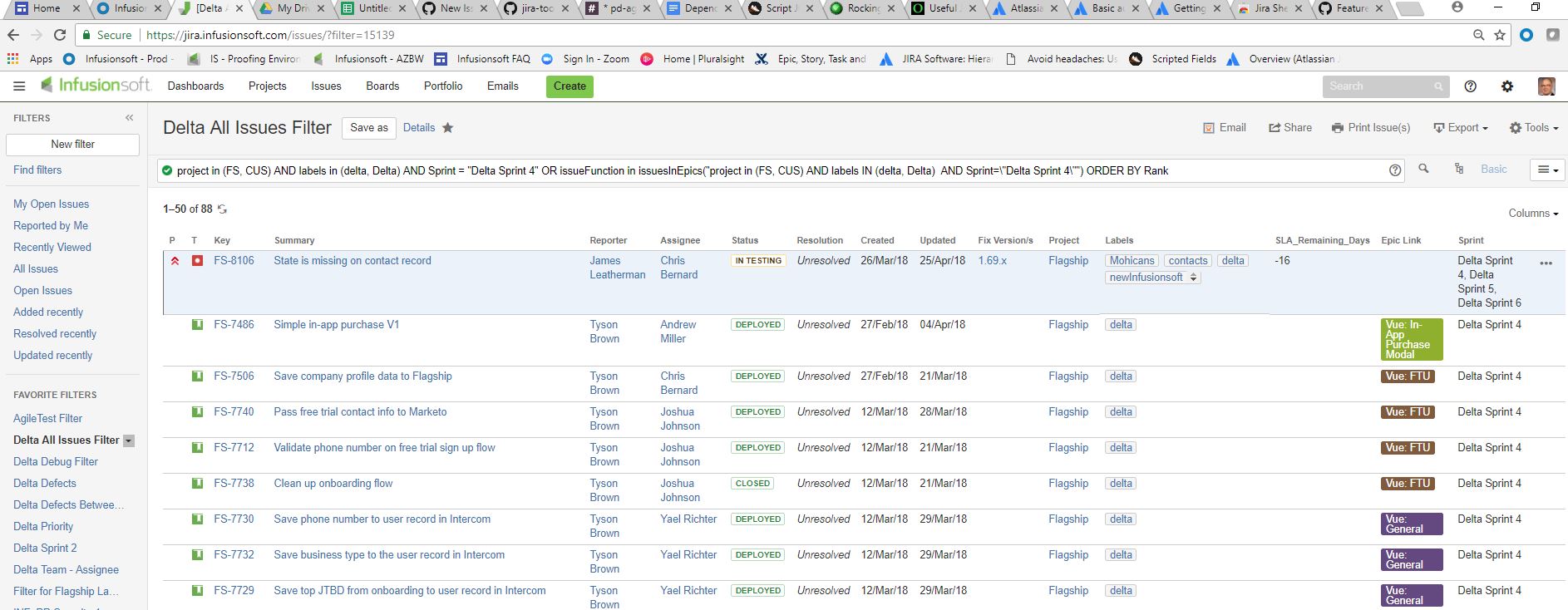The width and height of the screenshot is (1568, 610).
Task: Select Recently Viewed filter
Action: tap(52, 248)
